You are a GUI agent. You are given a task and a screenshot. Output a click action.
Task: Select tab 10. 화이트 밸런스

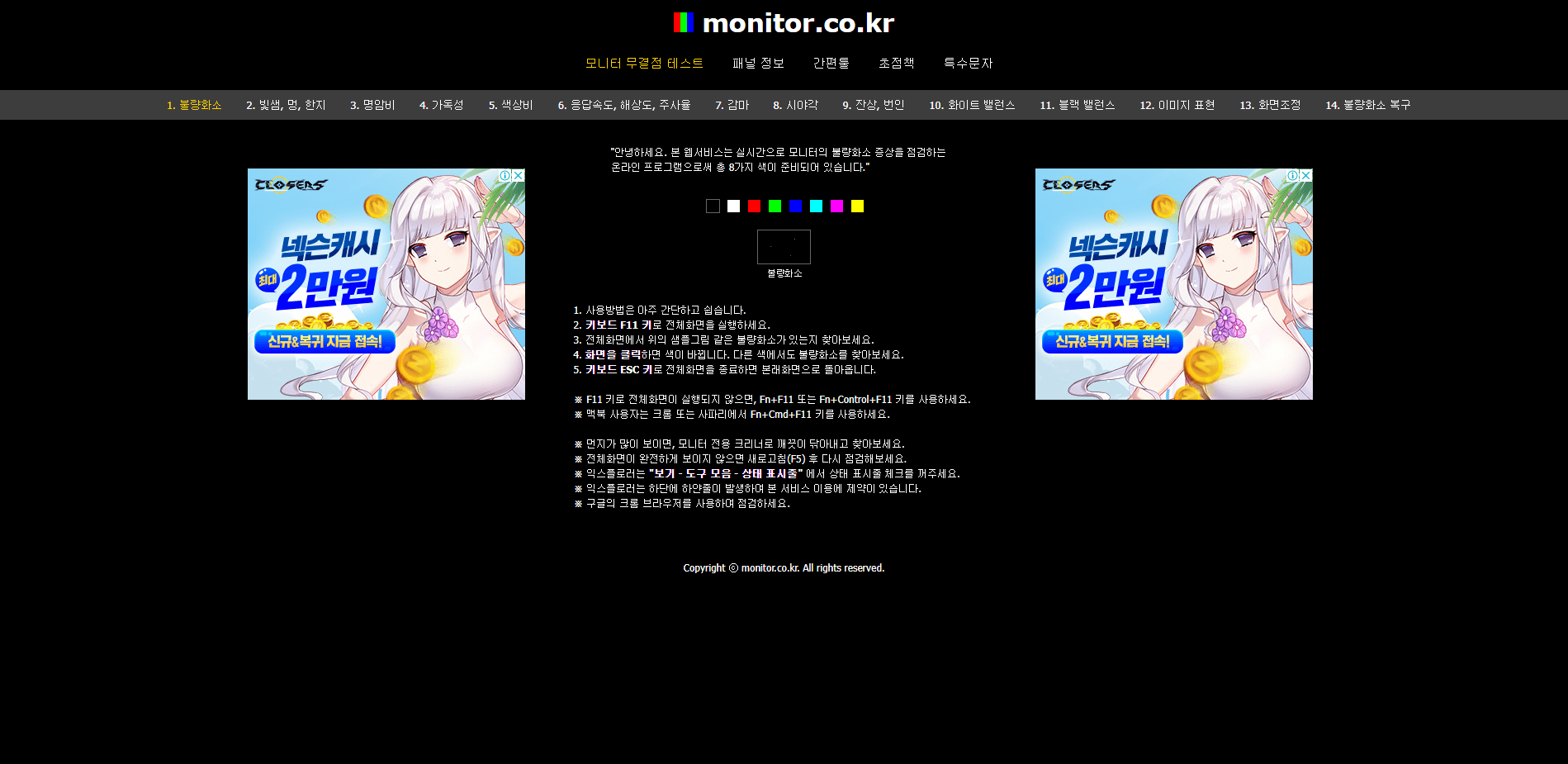972,105
